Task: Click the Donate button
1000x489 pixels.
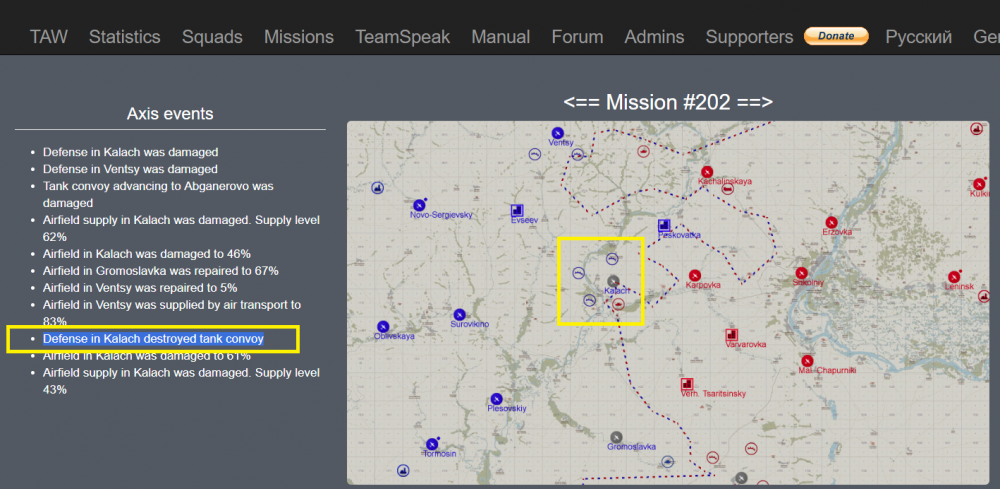Action: [x=836, y=36]
